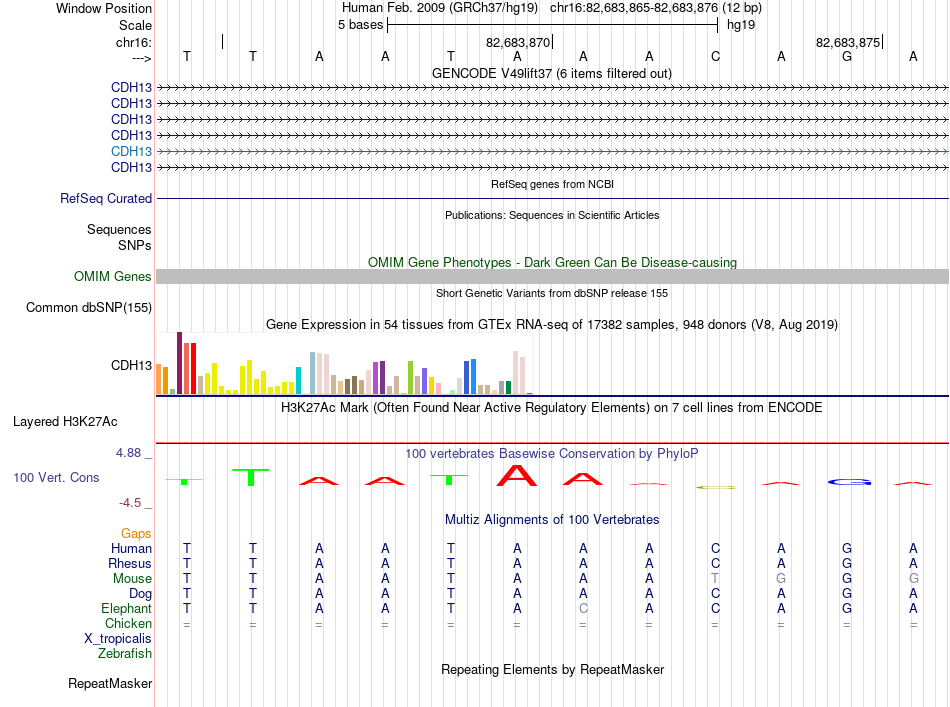
Task: Open the light-blue CDH13 transcript label
Action: pos(131,151)
